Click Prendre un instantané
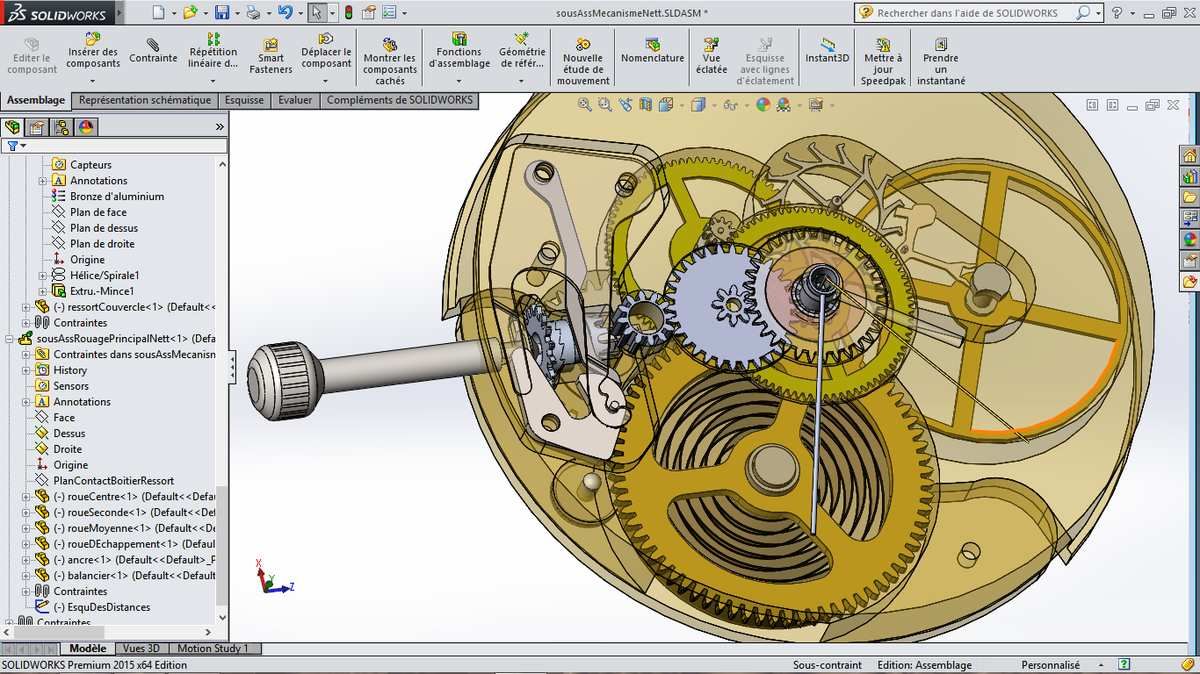This screenshot has height=674, width=1200. (x=941, y=62)
